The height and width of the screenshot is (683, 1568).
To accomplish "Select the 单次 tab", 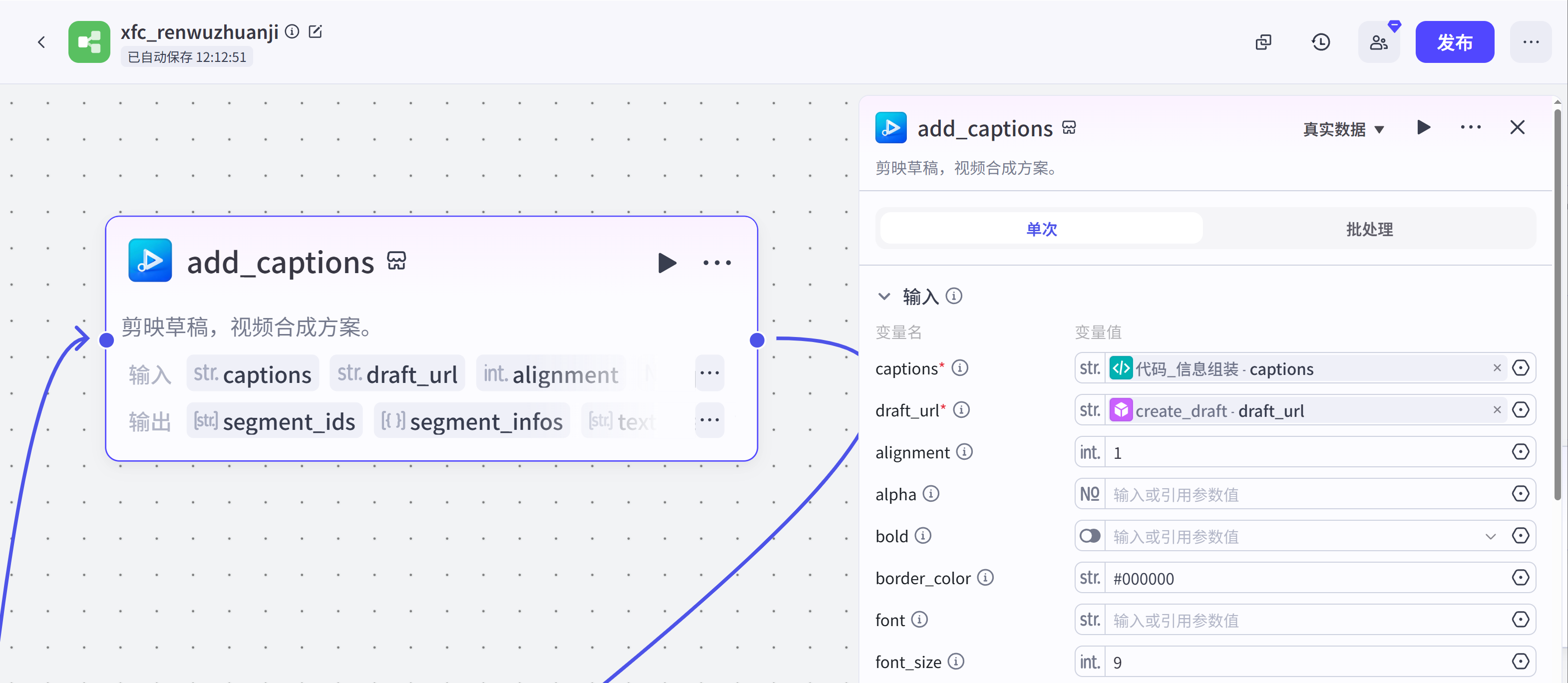I will click(1041, 230).
